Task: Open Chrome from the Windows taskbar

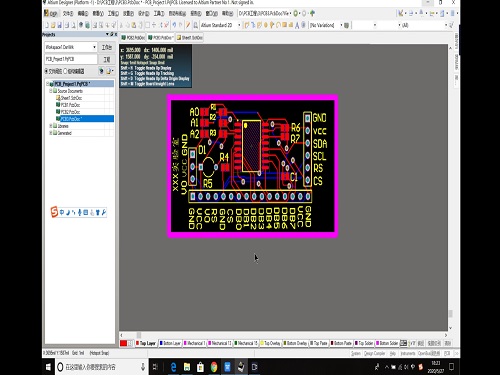Action: (214, 367)
